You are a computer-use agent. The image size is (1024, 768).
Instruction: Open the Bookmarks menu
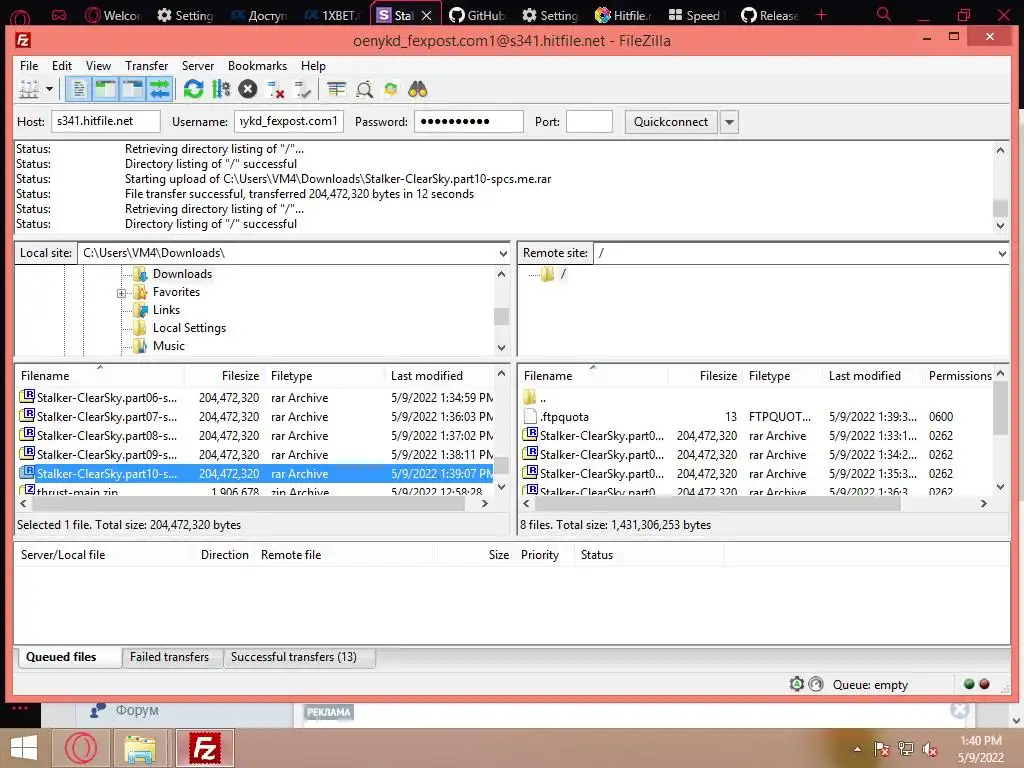[x=257, y=65]
